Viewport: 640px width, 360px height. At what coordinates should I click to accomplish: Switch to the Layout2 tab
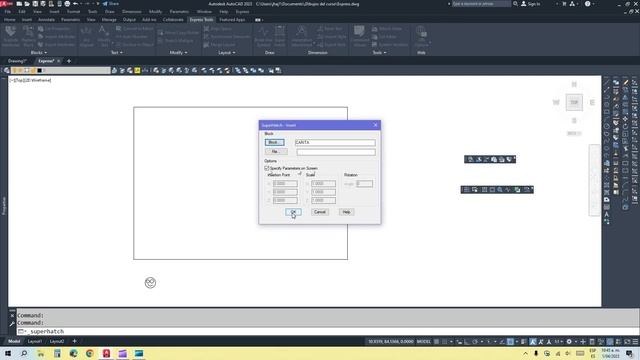coord(57,341)
